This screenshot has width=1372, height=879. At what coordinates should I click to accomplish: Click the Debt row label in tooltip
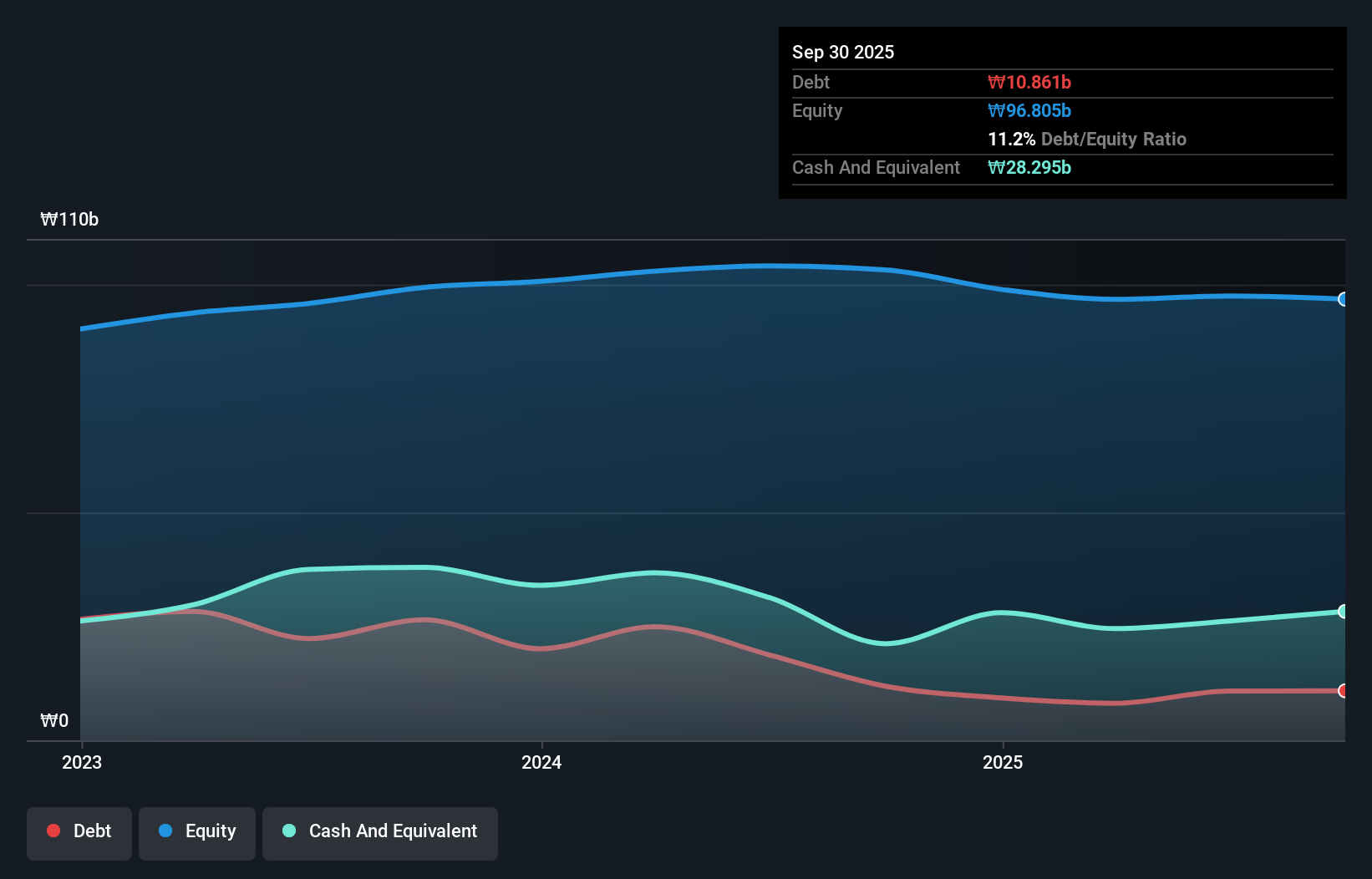pyautogui.click(x=810, y=82)
